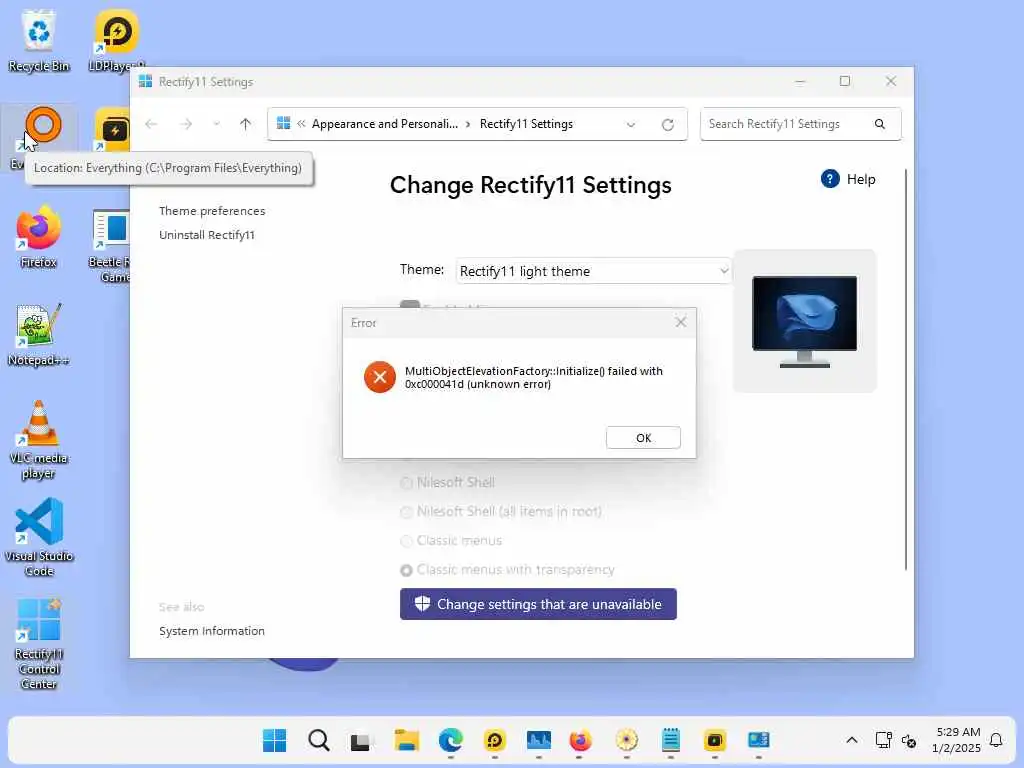The width and height of the screenshot is (1024, 768).
Task: Open the clock showing 5:29 AM
Action: pyautogui.click(x=956, y=740)
